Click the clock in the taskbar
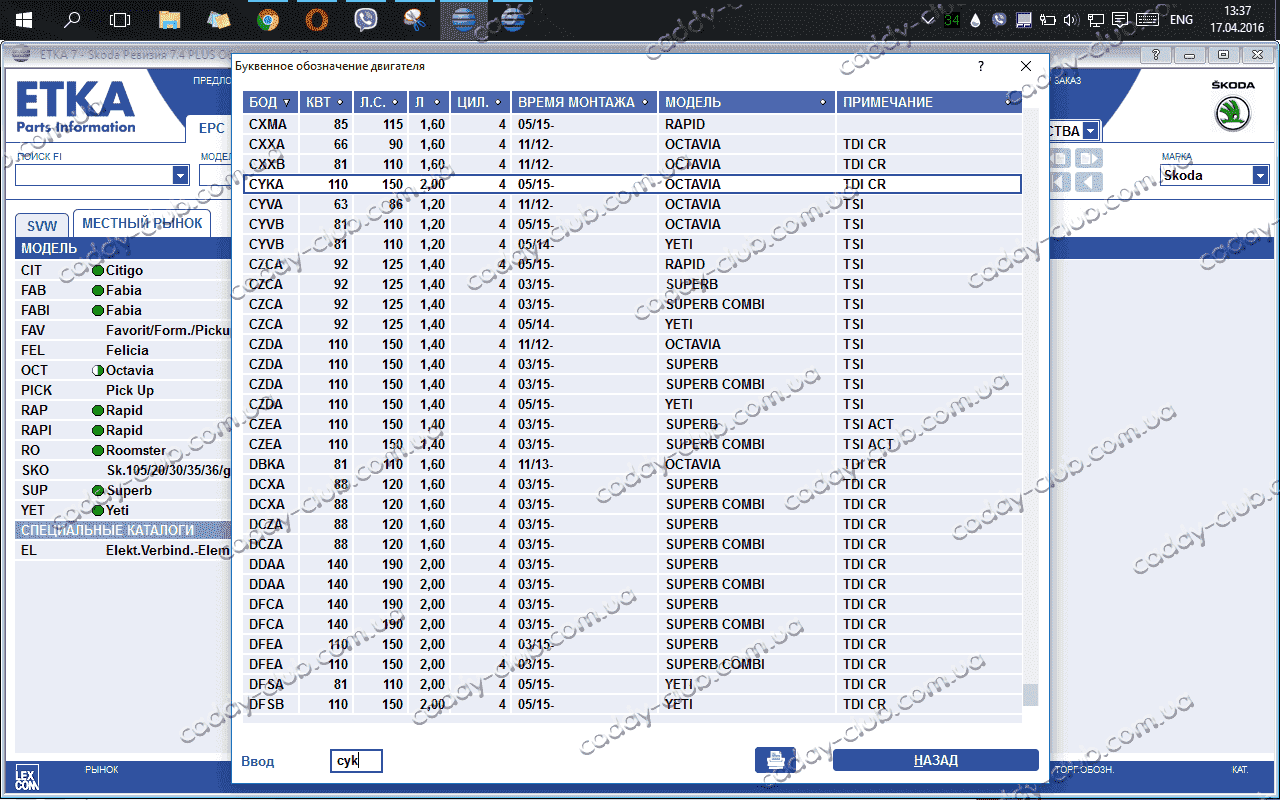1280x800 pixels. pyautogui.click(x=1238, y=19)
